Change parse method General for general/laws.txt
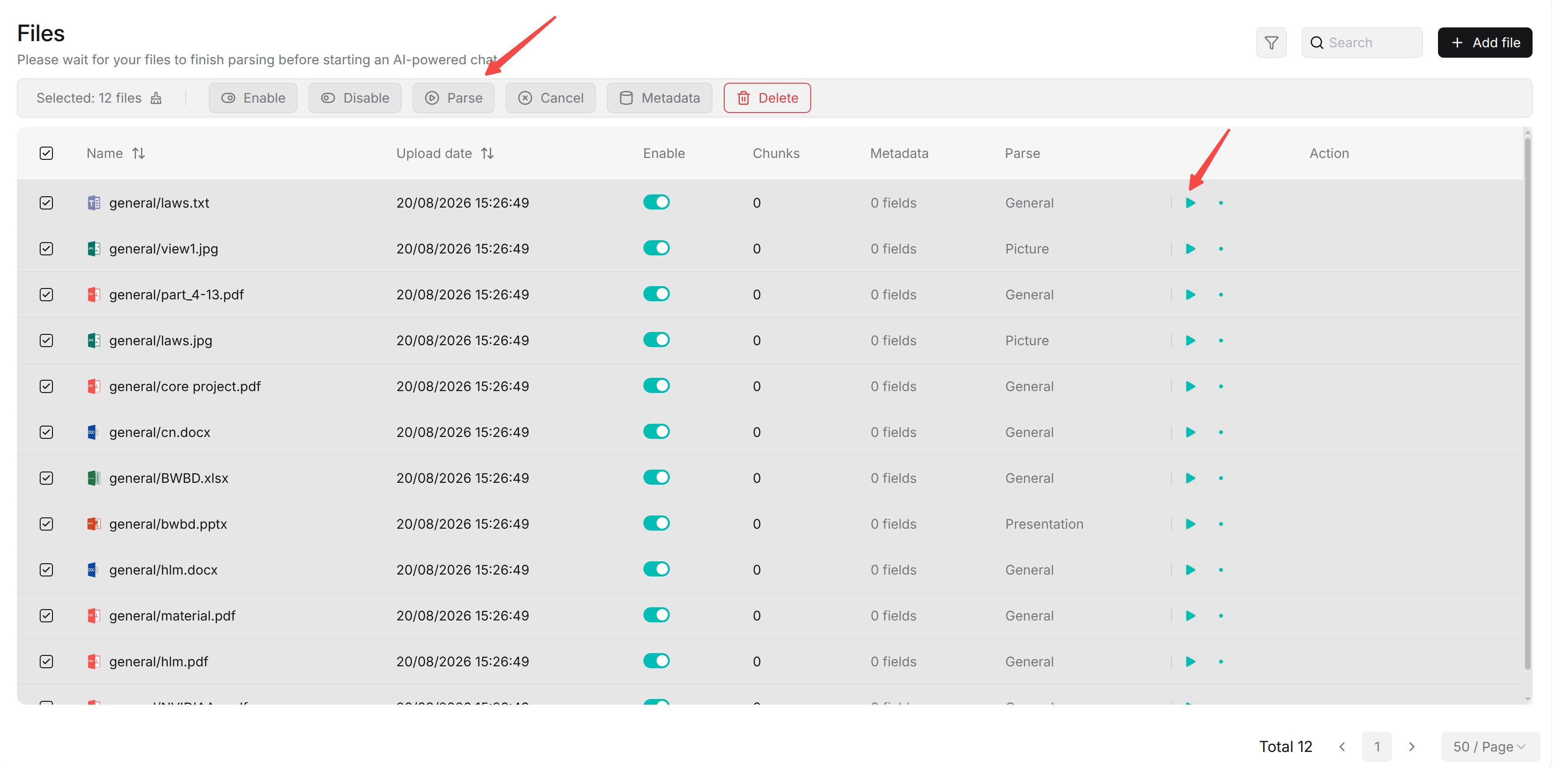This screenshot has width=1568, height=768. tap(1029, 203)
